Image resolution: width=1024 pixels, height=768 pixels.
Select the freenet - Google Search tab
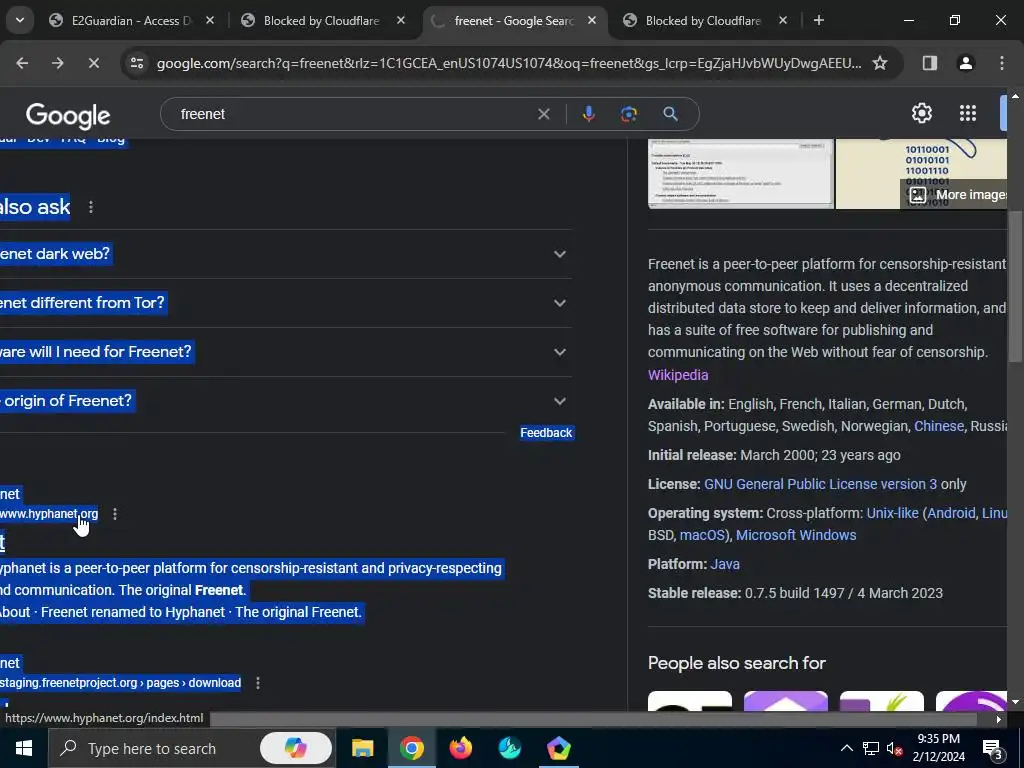[515, 20]
